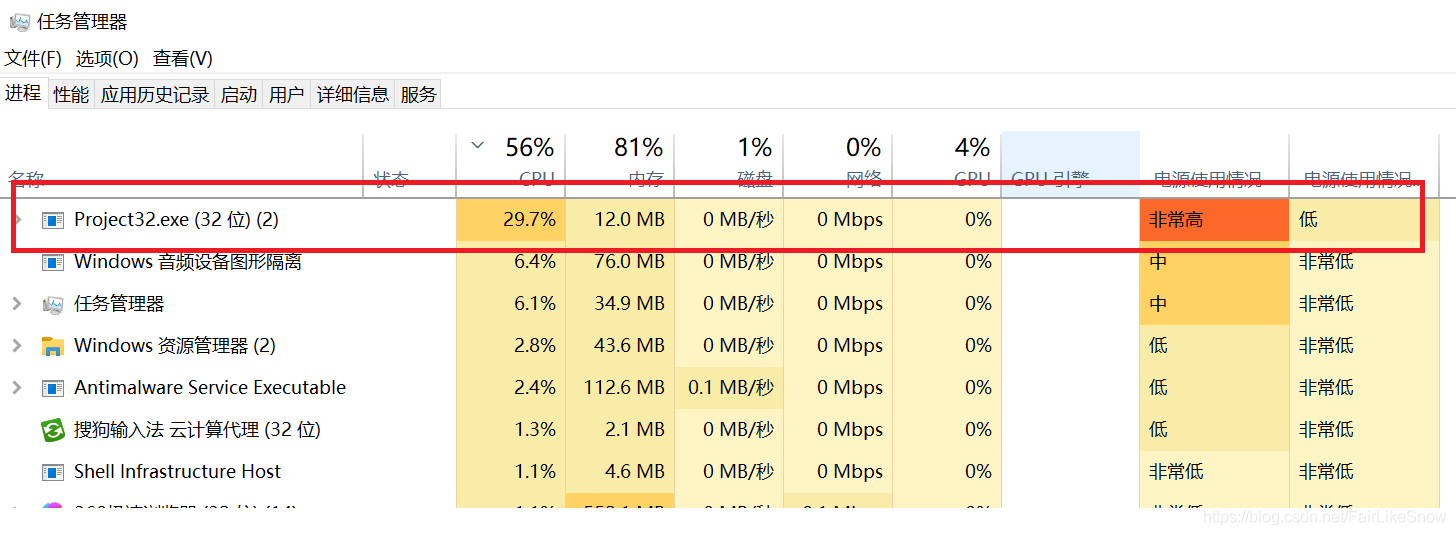The height and width of the screenshot is (535, 1456).
Task: Switch to the 启动 tab
Action: [x=239, y=95]
